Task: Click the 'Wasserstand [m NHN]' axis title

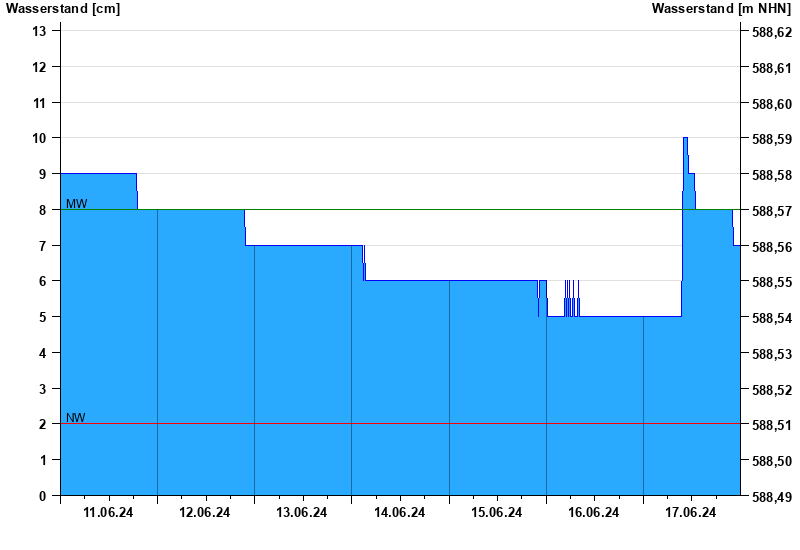Action: (x=721, y=8)
